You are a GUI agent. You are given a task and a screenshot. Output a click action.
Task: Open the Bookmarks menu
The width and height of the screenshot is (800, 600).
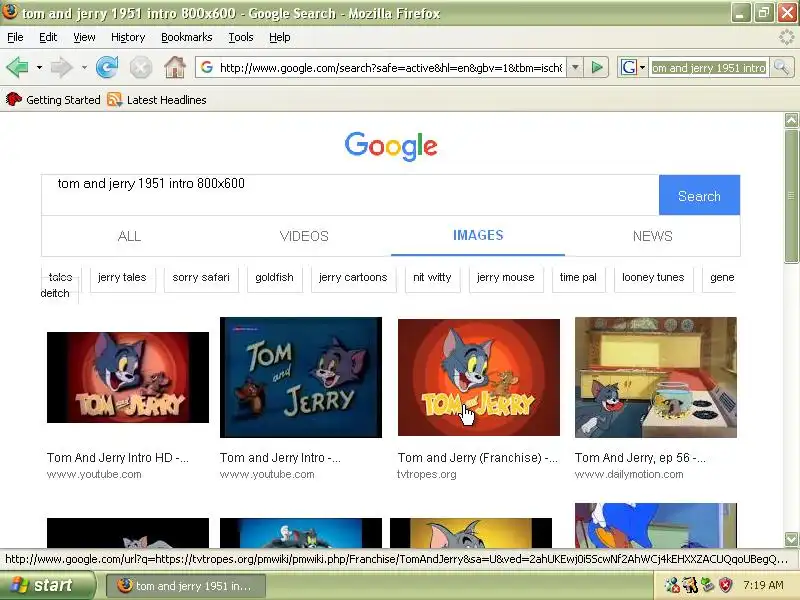tap(186, 37)
